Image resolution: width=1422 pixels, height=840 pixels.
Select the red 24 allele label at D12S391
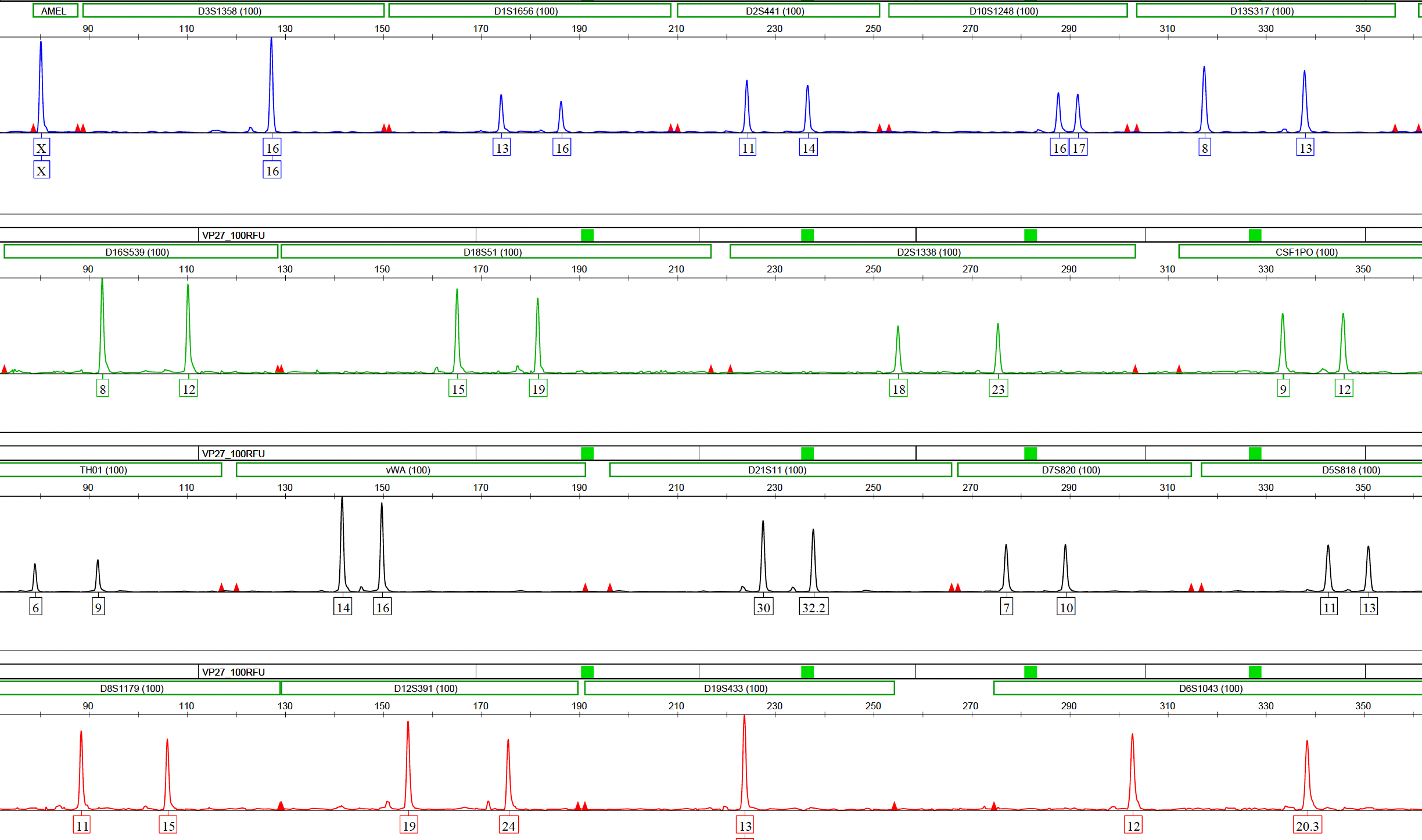point(509,826)
